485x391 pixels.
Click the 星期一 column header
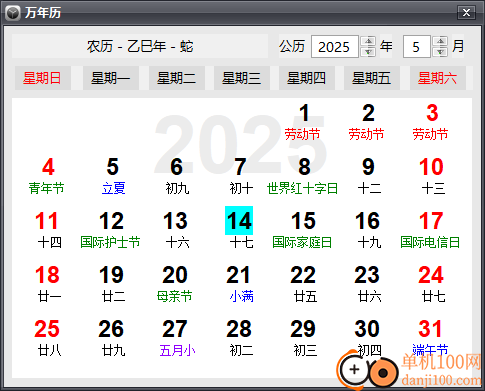111,78
